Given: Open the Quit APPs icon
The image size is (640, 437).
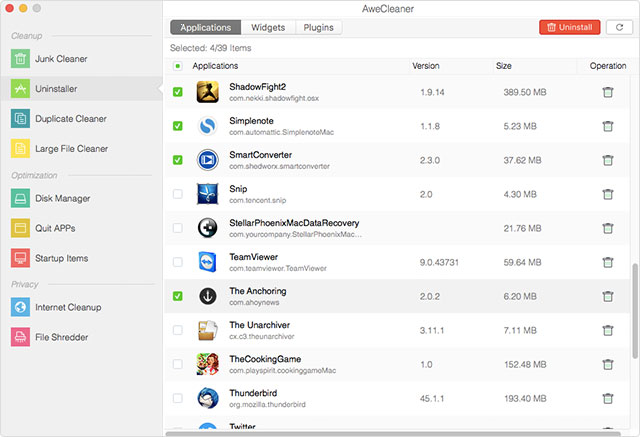Looking at the screenshot, I should [21, 228].
